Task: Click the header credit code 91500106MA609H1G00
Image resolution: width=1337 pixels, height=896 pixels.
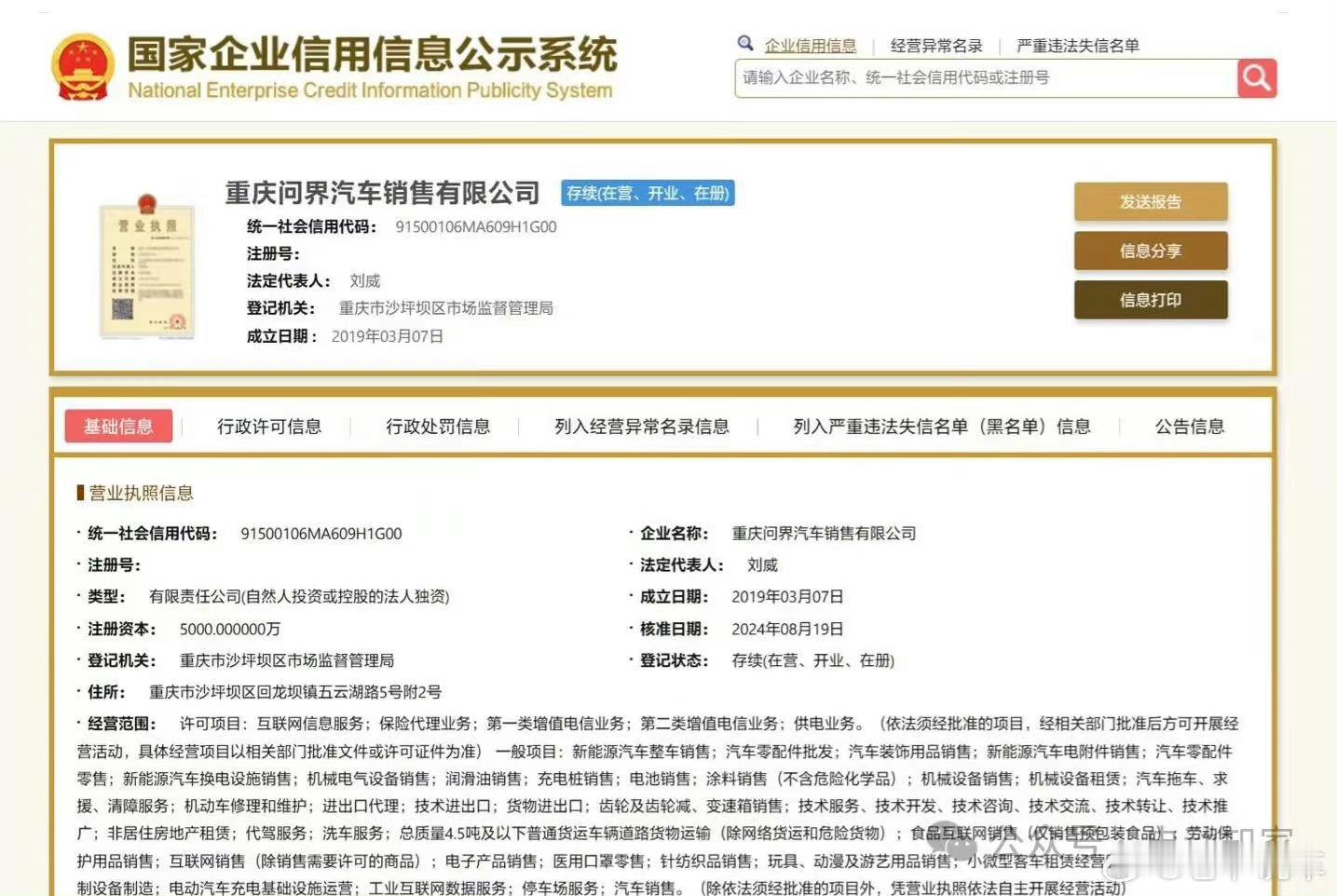Action: [x=476, y=226]
